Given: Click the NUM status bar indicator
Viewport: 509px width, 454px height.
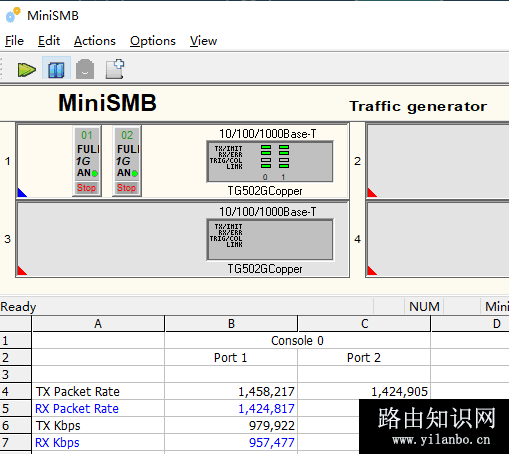Looking at the screenshot, I should pos(424,306).
